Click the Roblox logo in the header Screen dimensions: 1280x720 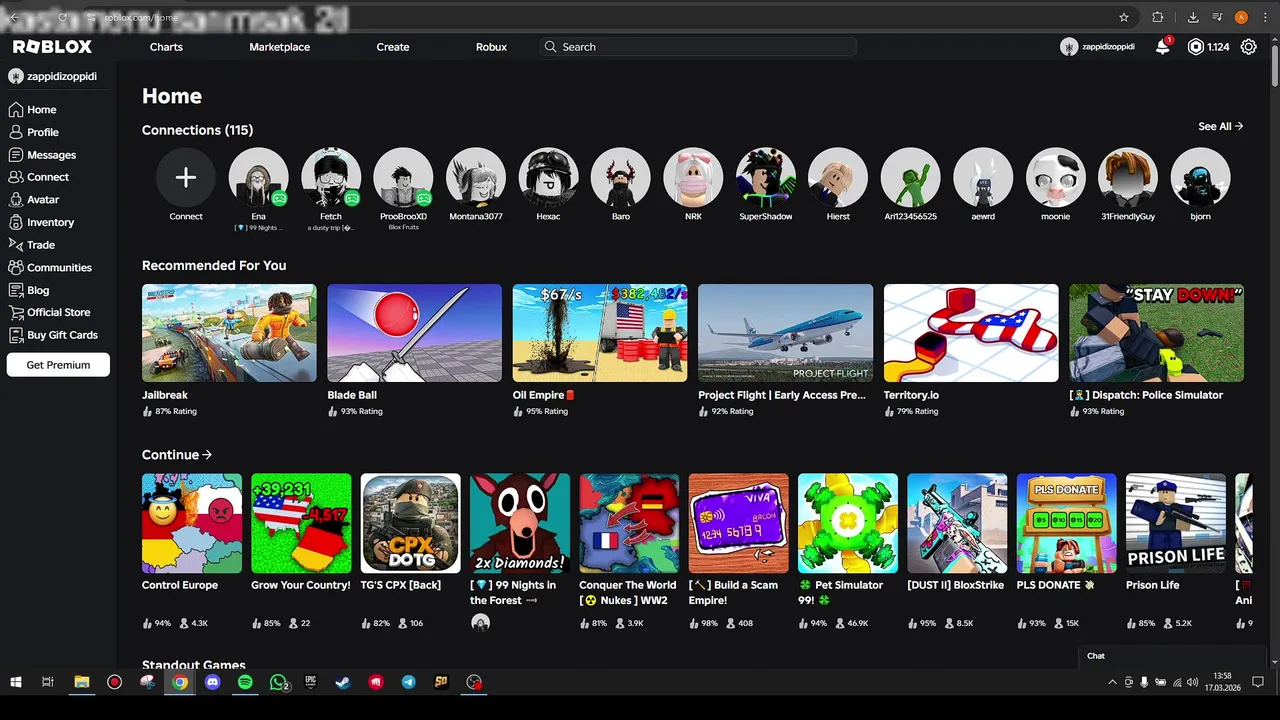click(52, 47)
